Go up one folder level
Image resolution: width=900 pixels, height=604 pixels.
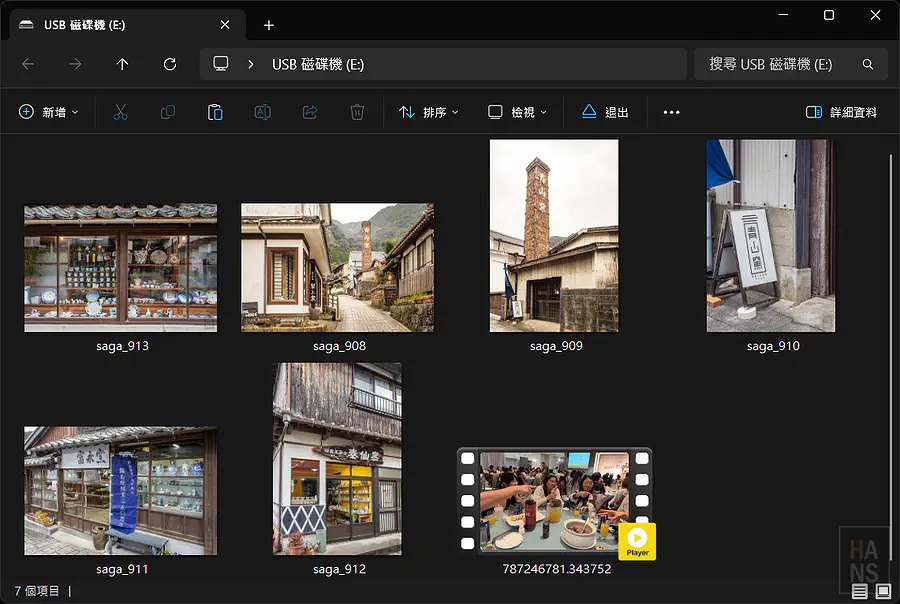coord(122,64)
